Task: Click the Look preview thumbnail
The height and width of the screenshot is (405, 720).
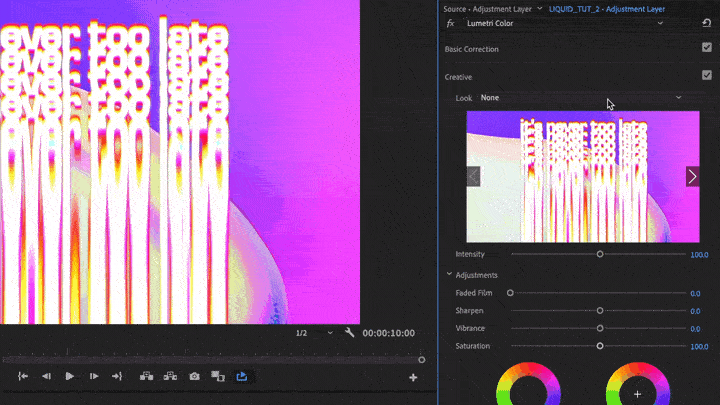Action: tap(583, 176)
